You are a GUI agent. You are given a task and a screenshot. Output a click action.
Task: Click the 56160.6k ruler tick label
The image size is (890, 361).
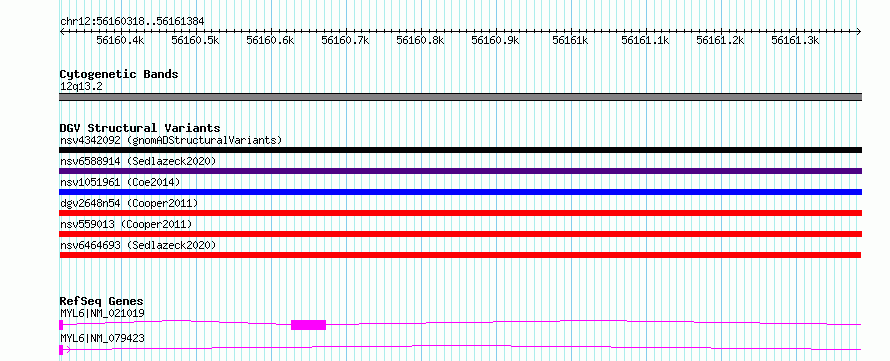pyautogui.click(x=270, y=40)
